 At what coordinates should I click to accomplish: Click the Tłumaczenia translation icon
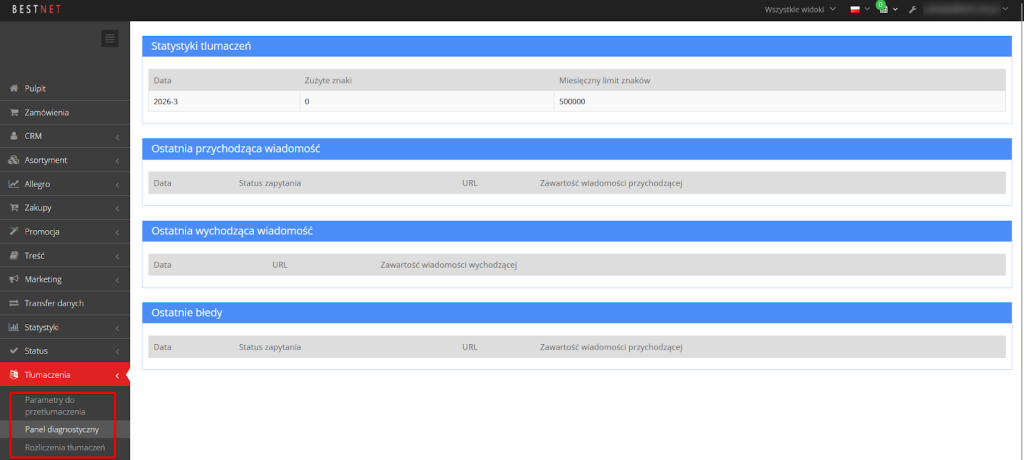click(x=13, y=375)
